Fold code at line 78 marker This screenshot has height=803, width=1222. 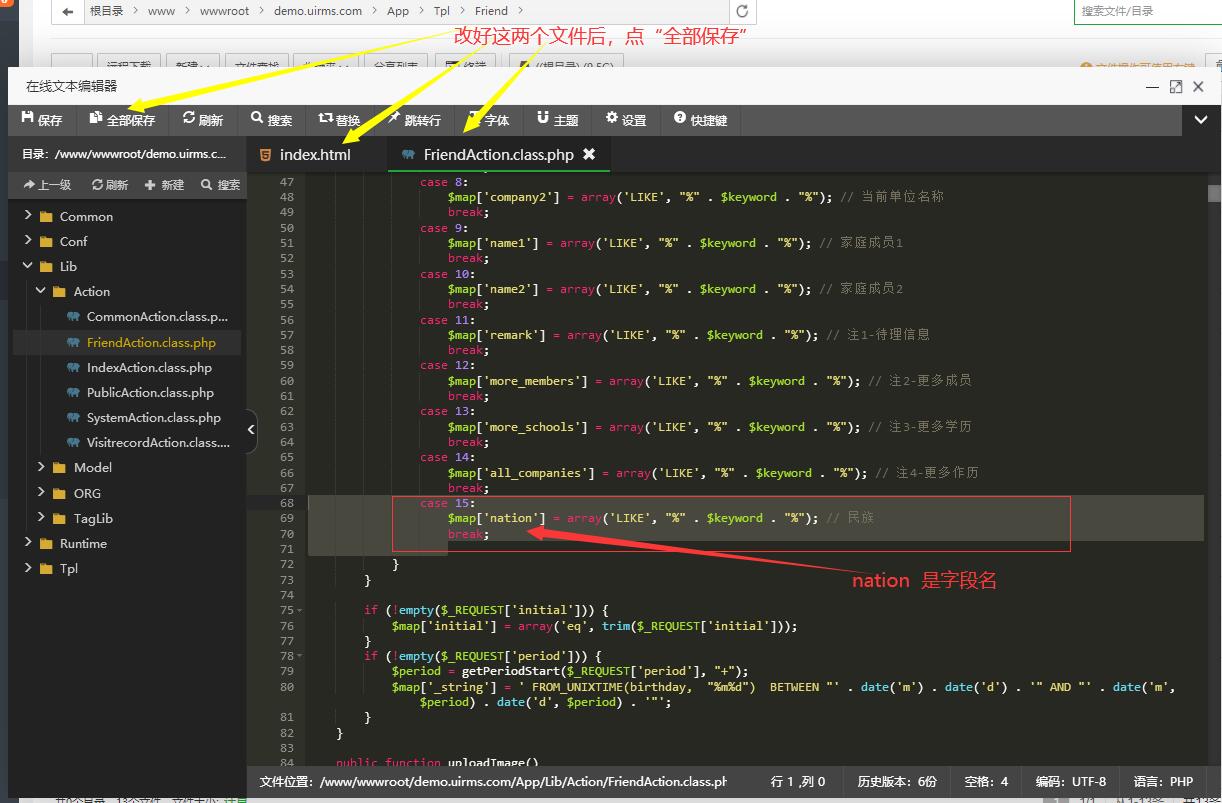[300, 656]
